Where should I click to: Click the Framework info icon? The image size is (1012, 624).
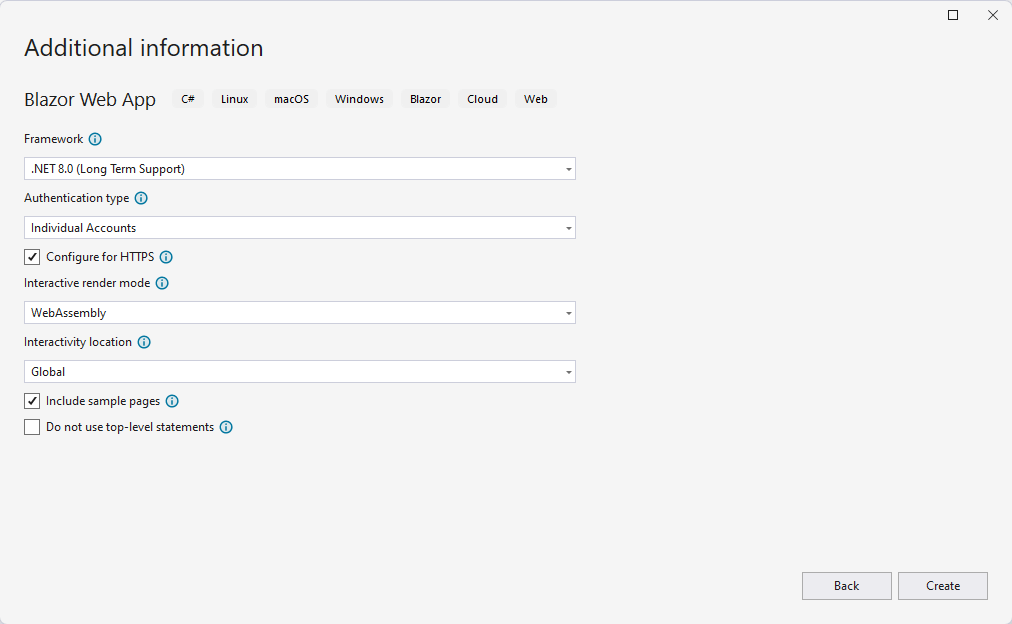pos(95,139)
